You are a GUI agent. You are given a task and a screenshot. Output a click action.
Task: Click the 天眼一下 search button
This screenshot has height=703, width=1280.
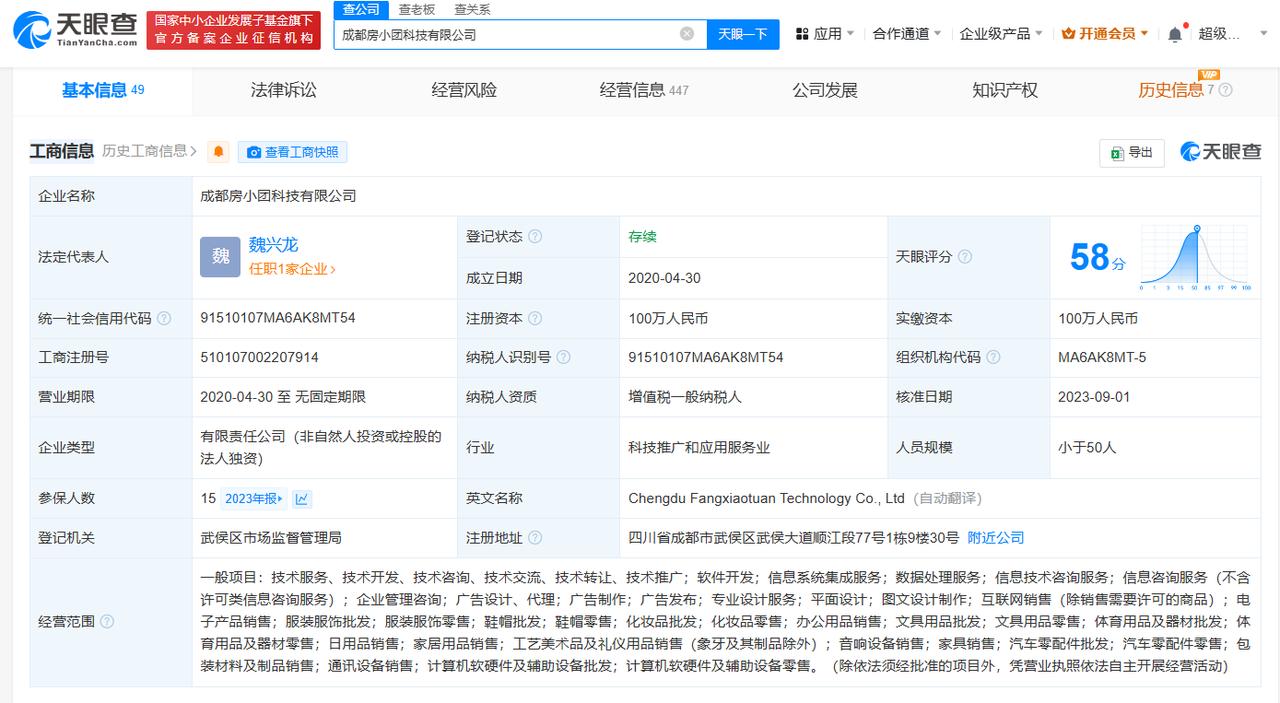(x=743, y=34)
